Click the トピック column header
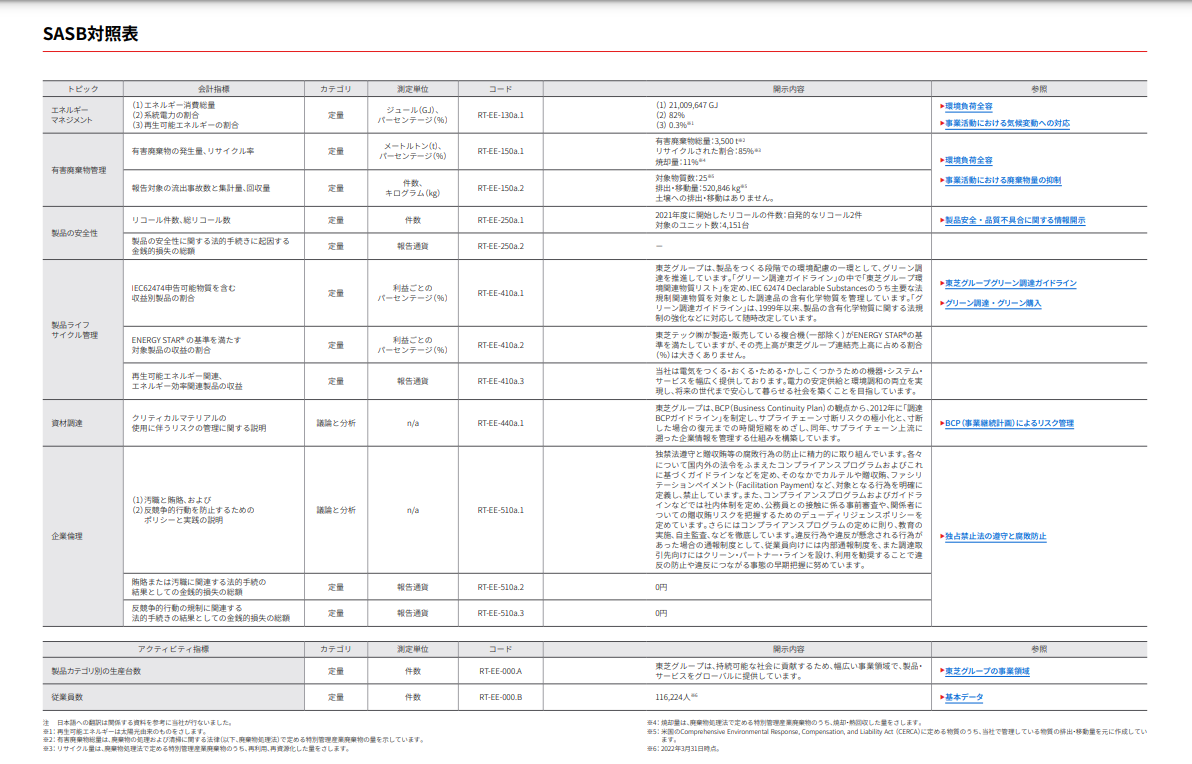 click(83, 89)
